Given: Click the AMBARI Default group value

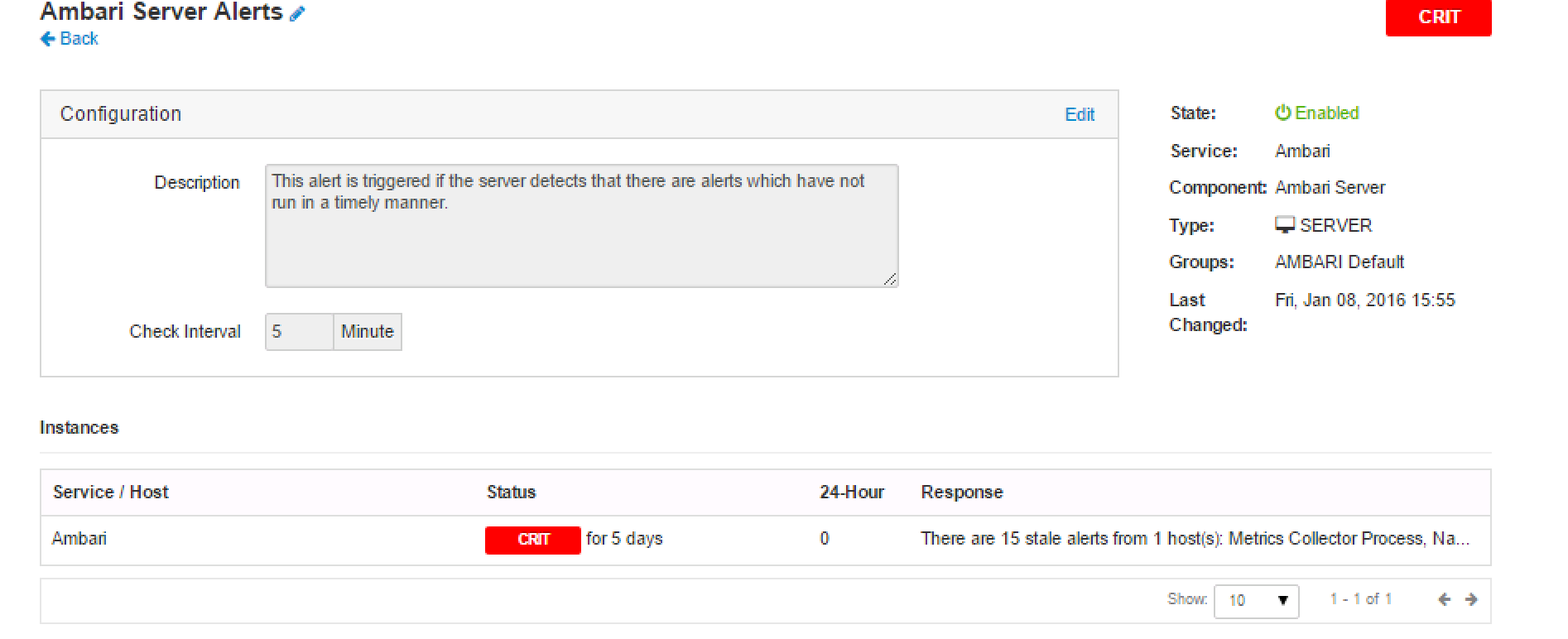Looking at the screenshot, I should coord(1339,262).
